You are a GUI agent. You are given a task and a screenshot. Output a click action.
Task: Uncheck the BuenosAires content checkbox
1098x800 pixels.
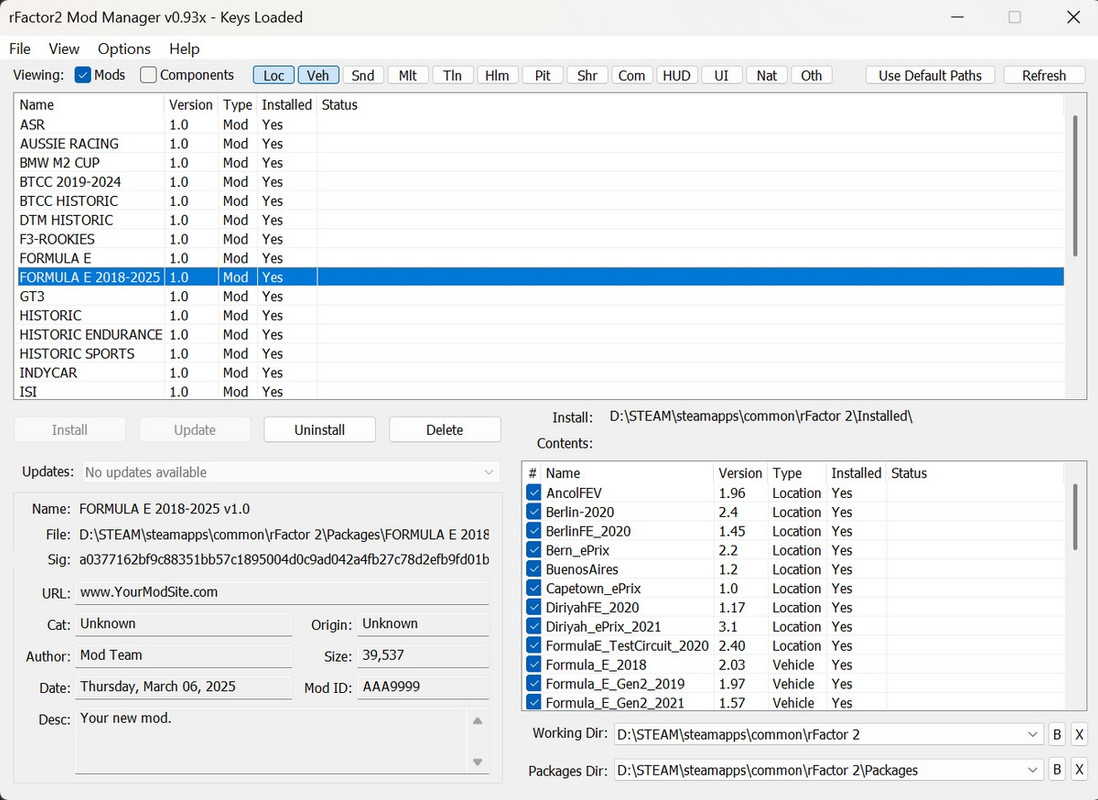click(534, 569)
